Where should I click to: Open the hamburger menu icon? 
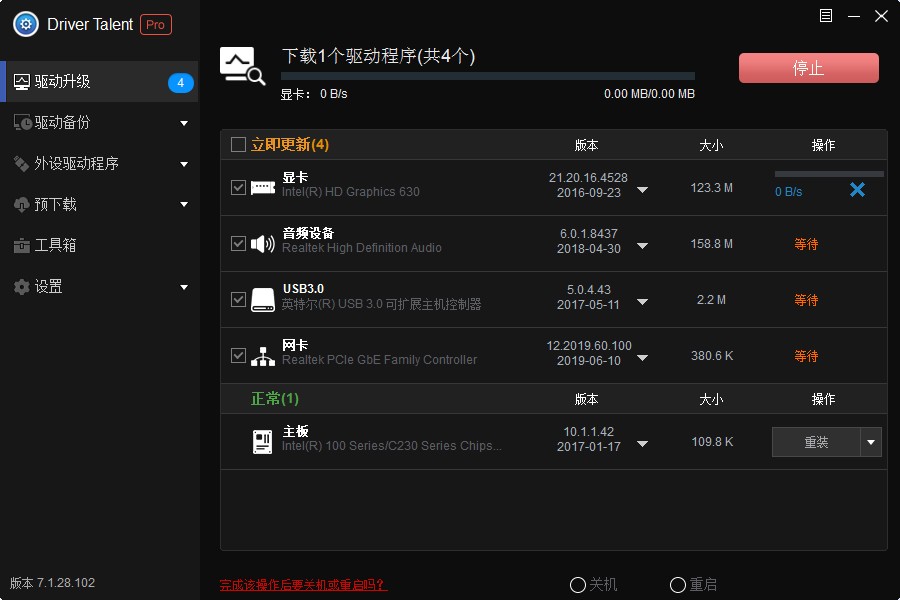coord(825,16)
